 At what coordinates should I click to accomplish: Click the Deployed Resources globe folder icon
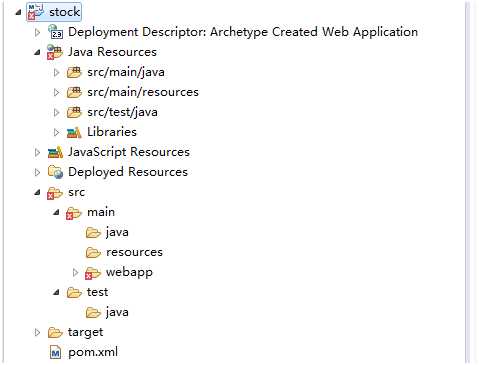55,172
